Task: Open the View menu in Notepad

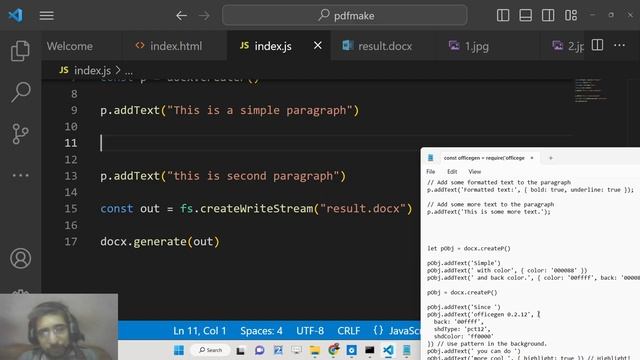Action: coord(475,172)
